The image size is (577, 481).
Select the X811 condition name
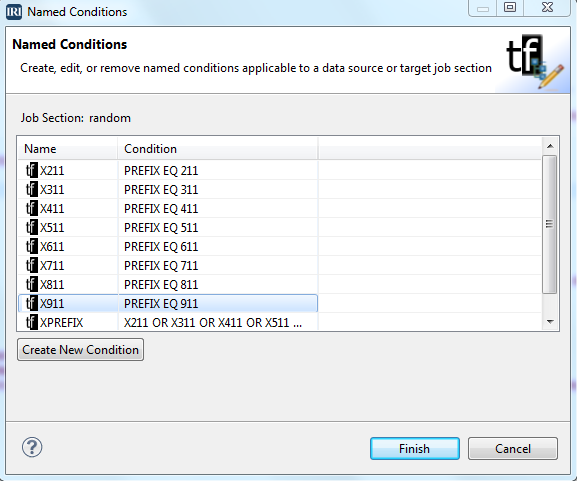(52, 284)
